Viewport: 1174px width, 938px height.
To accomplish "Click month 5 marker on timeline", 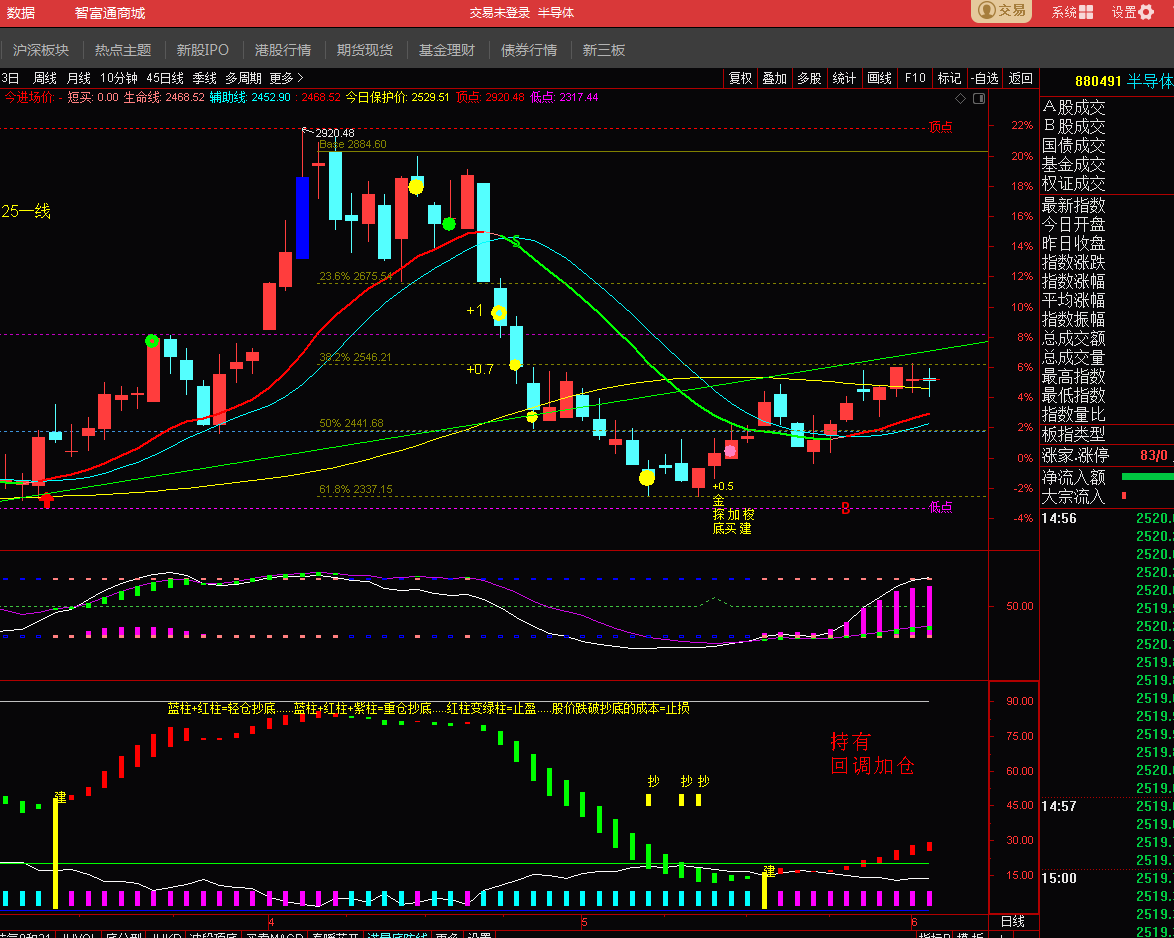I will [x=584, y=922].
